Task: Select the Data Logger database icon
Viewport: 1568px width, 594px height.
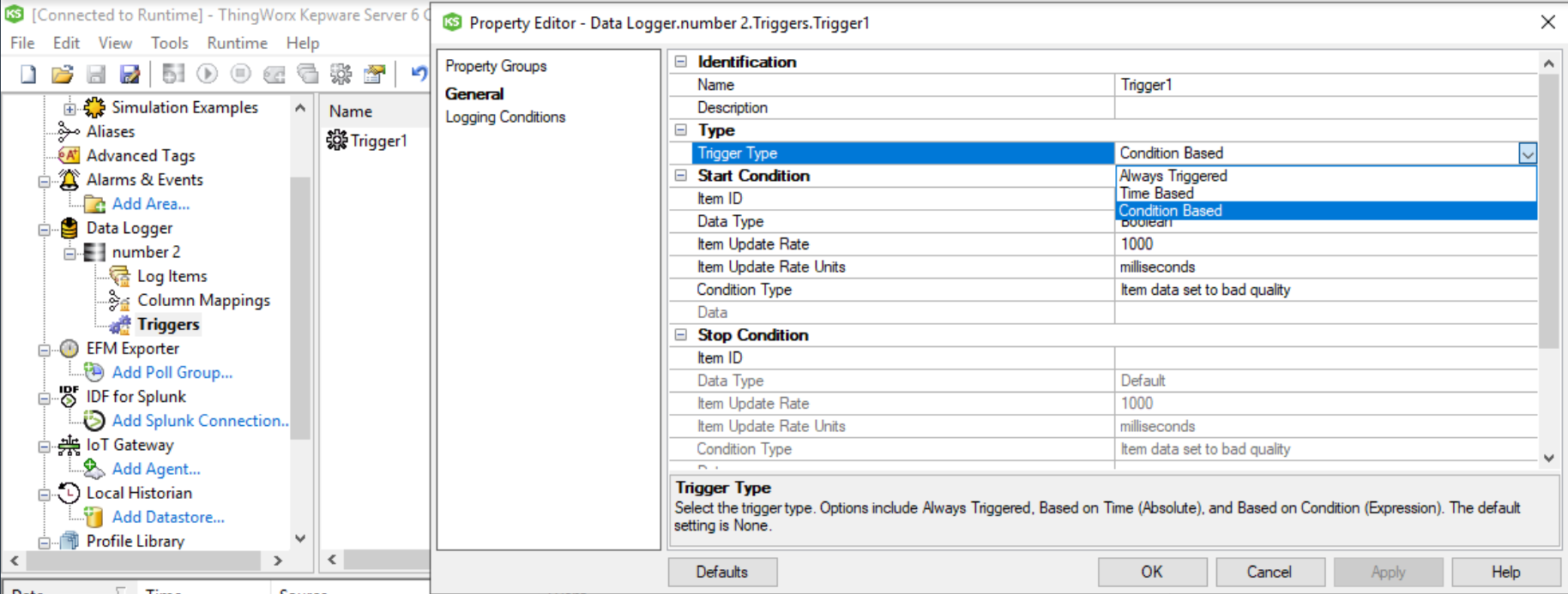Action: (69, 228)
